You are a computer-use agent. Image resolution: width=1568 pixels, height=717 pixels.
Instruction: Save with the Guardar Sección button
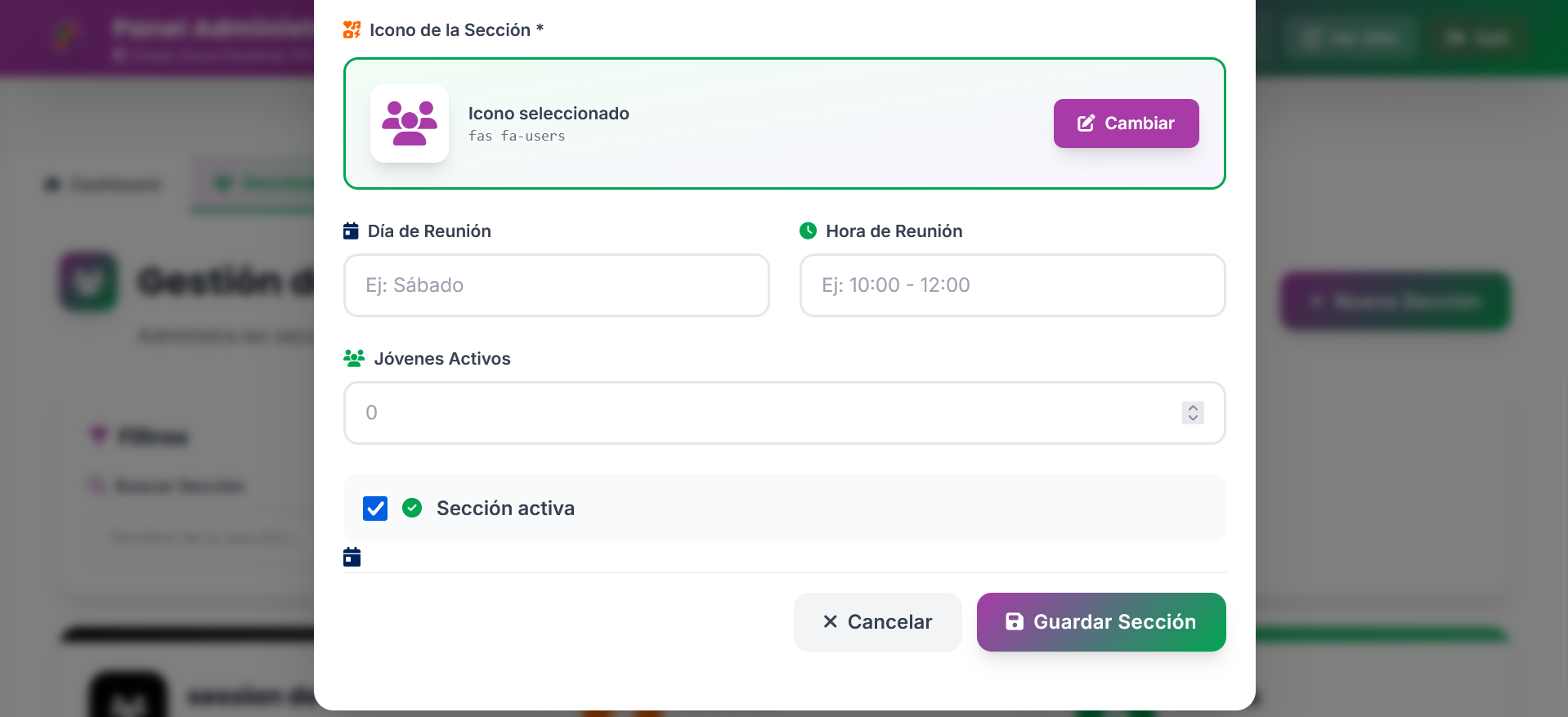click(x=1101, y=622)
